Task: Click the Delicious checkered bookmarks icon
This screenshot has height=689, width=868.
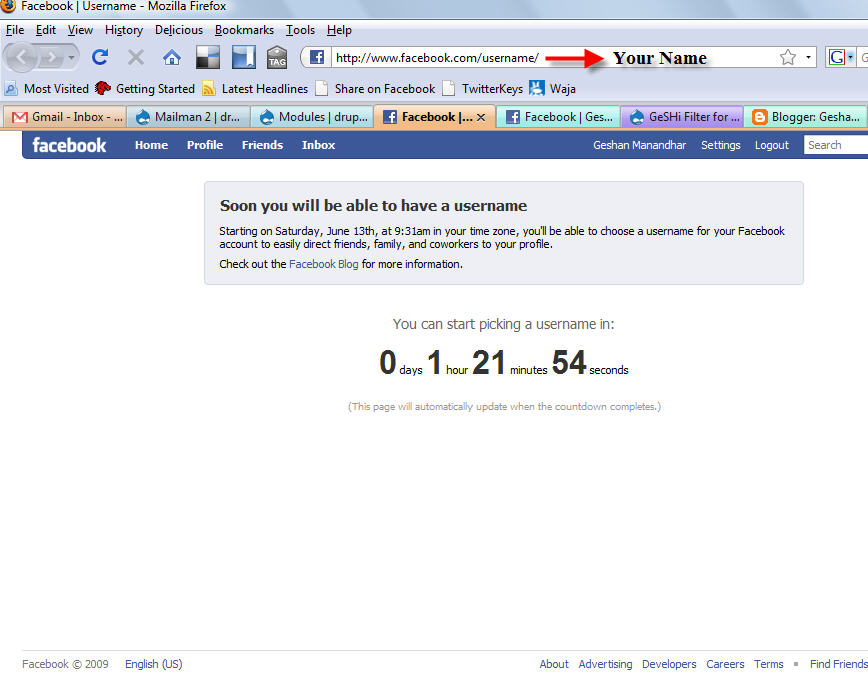Action: tap(208, 57)
